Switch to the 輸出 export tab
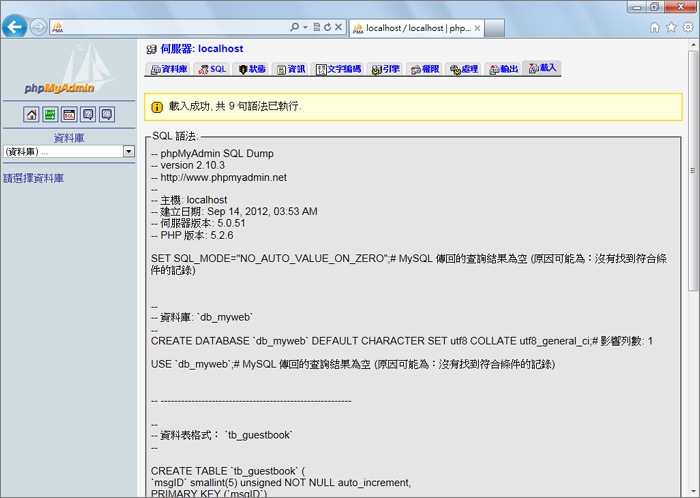Image resolution: width=700 pixels, height=498 pixels. pyautogui.click(x=503, y=69)
